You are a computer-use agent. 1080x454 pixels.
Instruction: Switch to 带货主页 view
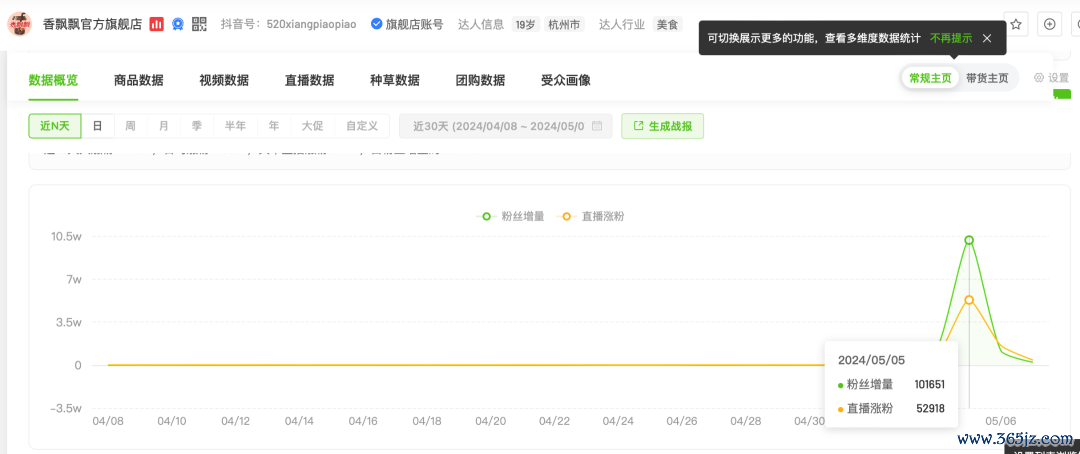[987, 78]
